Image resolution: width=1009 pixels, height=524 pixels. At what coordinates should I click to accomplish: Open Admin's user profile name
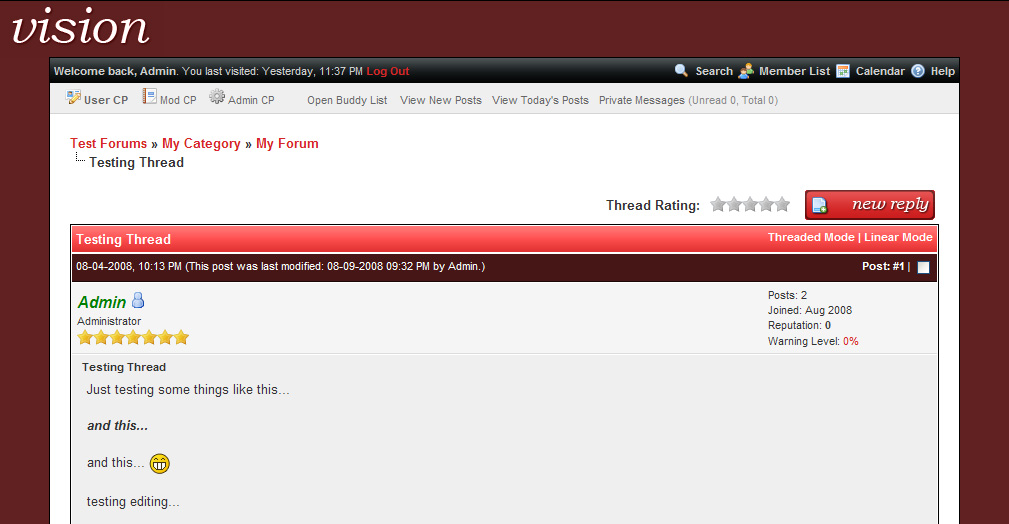click(102, 302)
